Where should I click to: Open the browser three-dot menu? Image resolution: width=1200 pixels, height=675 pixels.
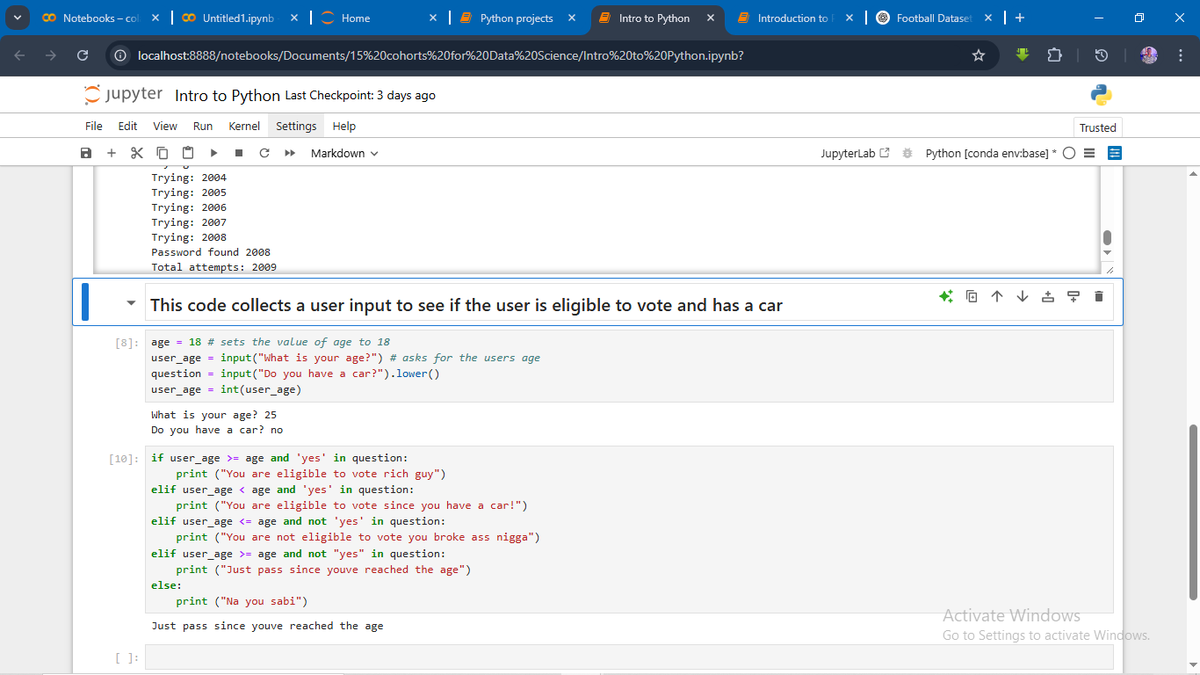(1180, 54)
